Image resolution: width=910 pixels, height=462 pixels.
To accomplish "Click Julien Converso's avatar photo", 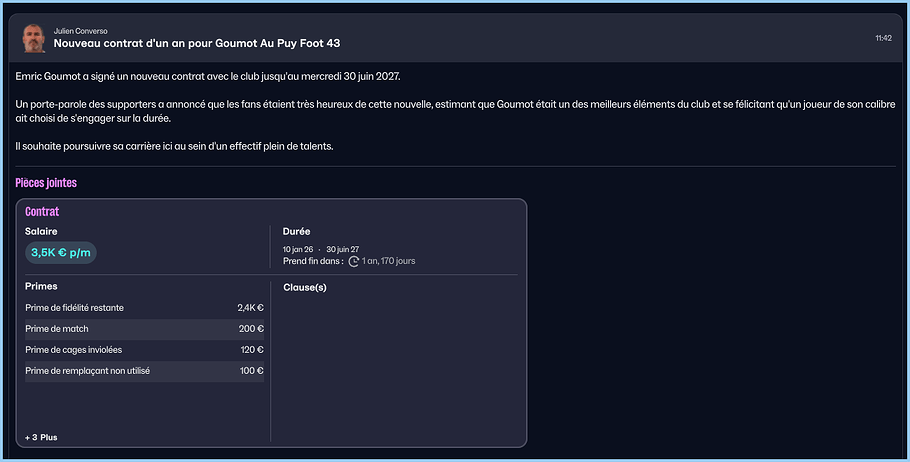I will tap(33, 38).
